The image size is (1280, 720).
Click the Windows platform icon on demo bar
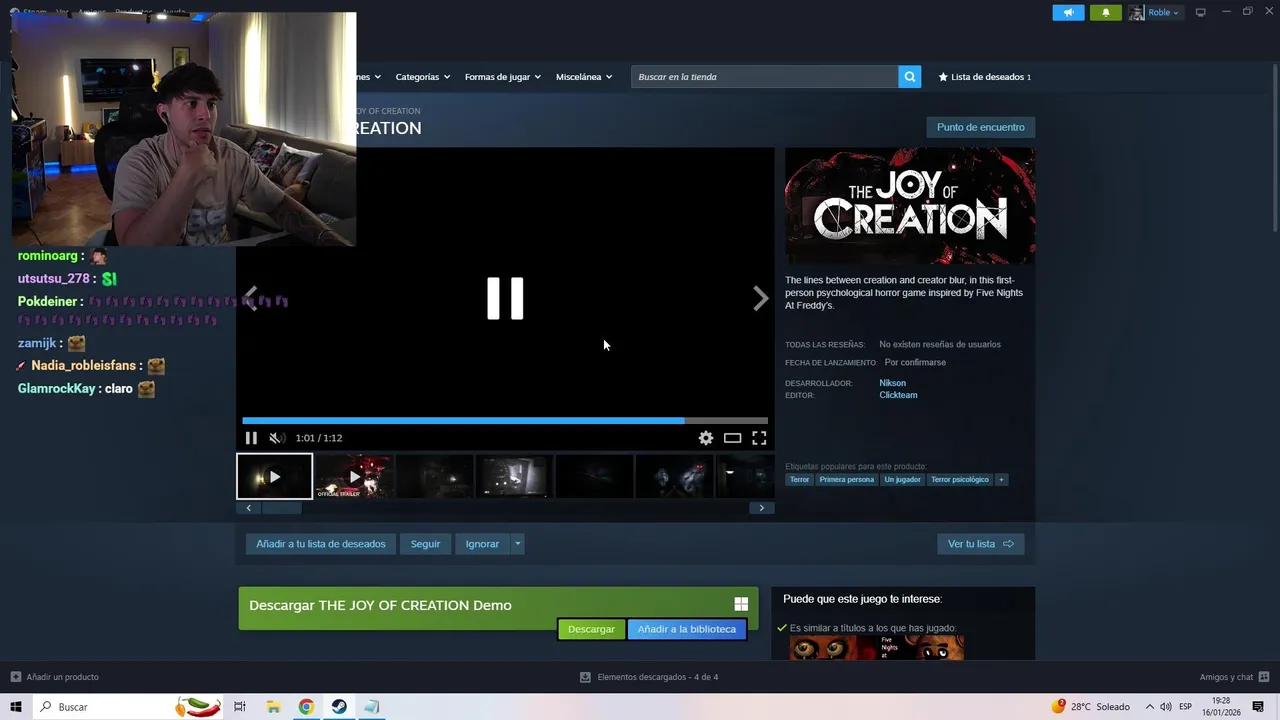click(741, 604)
